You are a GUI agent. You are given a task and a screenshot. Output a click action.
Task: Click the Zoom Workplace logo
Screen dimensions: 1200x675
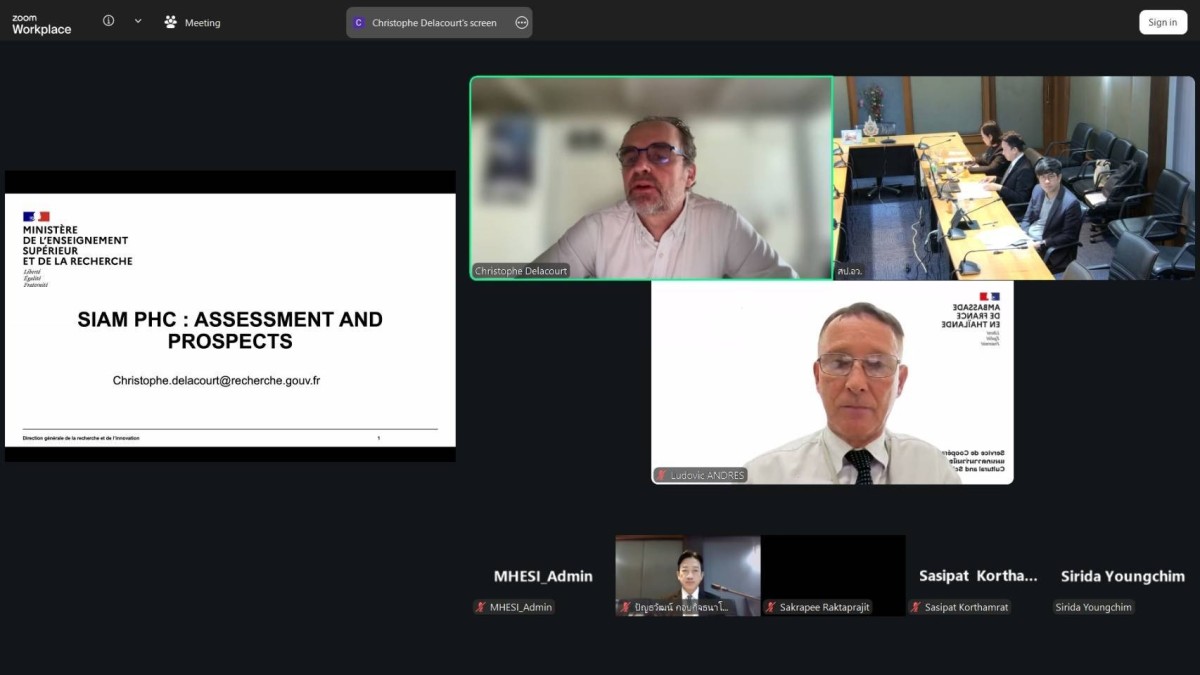coord(41,23)
